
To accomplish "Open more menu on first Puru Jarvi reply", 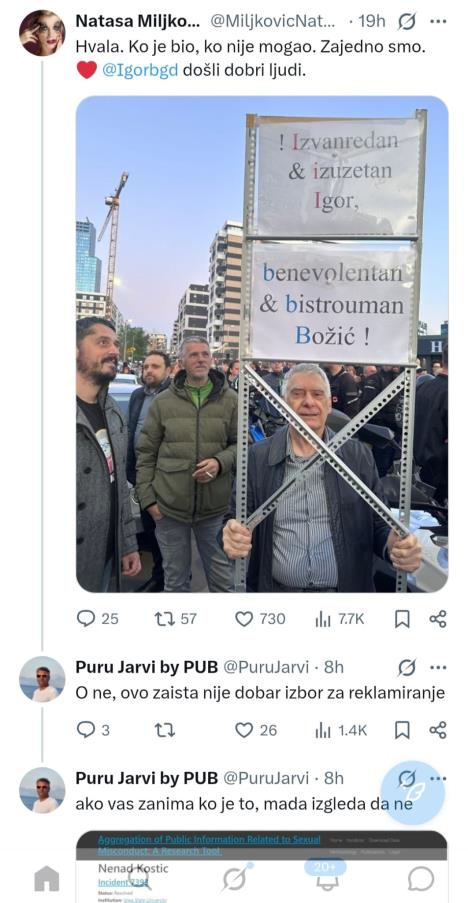I will 439,668.
